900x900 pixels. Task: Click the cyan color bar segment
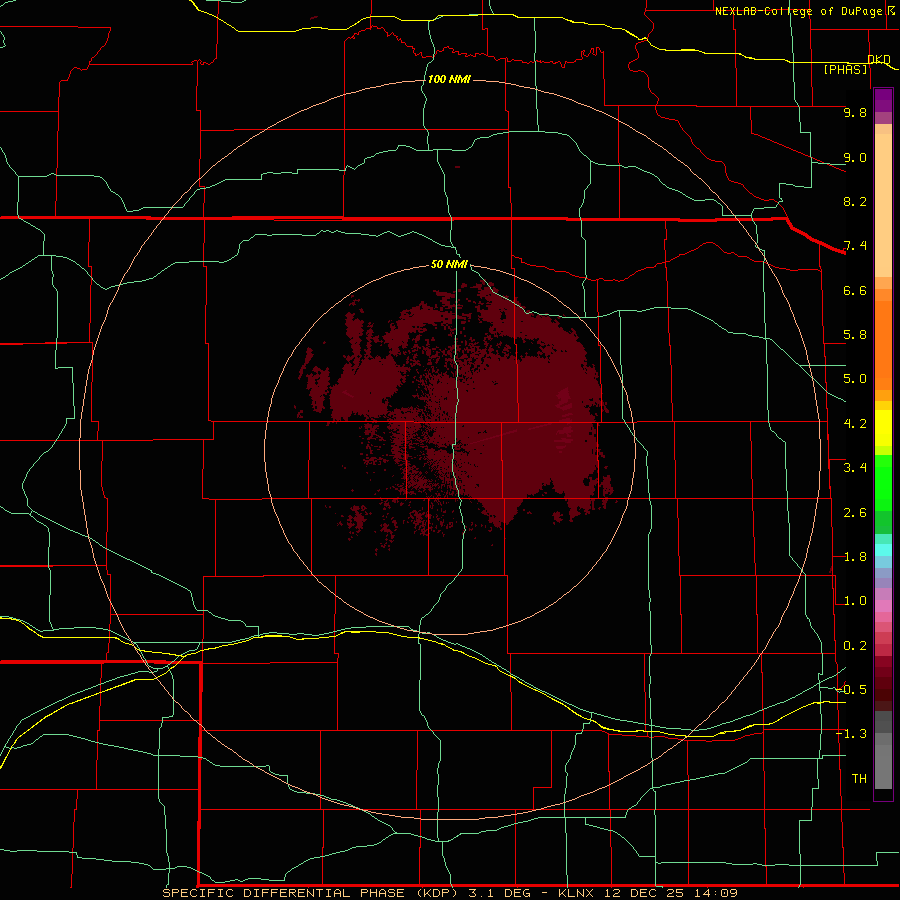click(883, 550)
